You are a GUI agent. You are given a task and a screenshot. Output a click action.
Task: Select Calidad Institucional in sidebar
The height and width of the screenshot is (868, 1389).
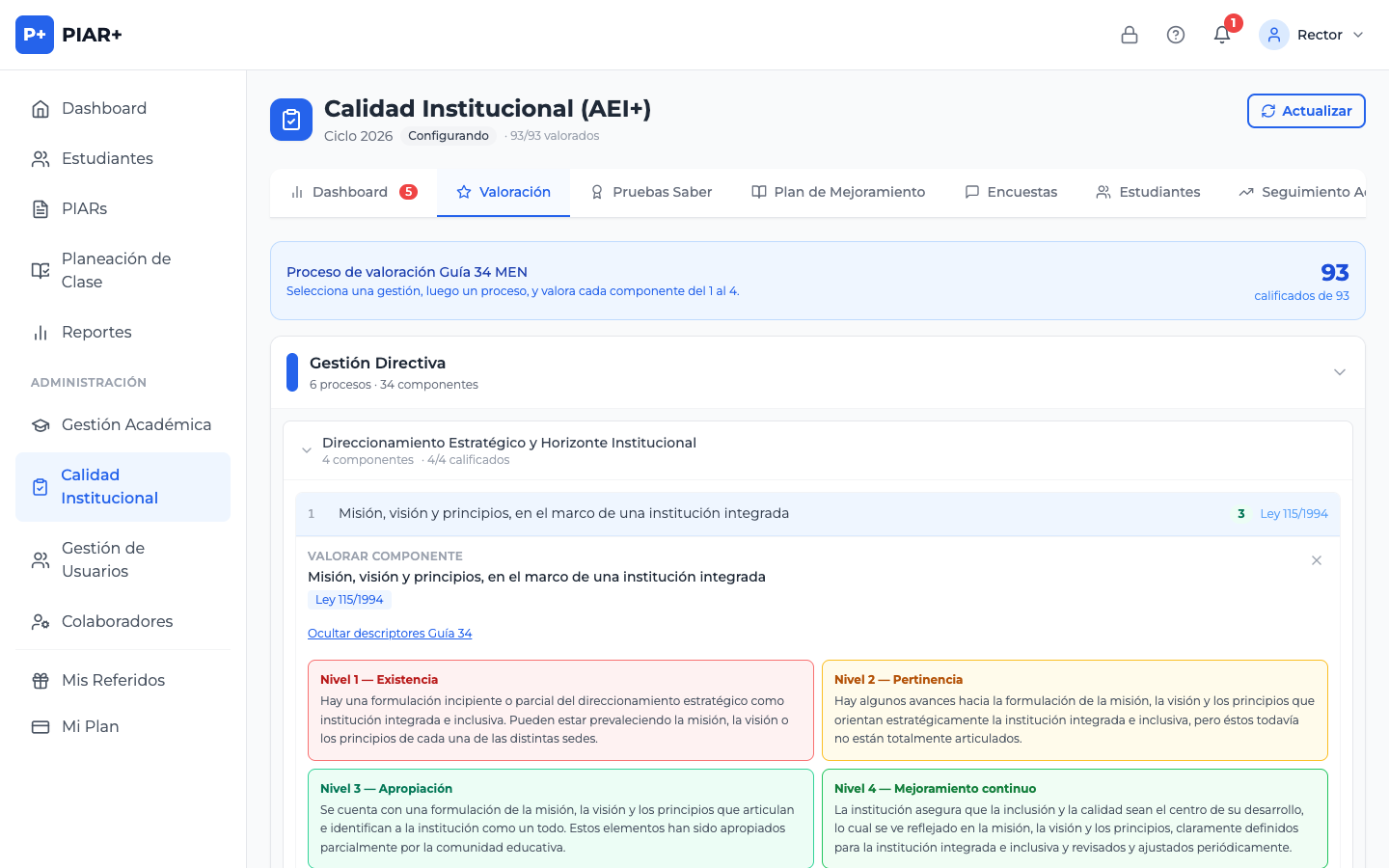pos(123,486)
